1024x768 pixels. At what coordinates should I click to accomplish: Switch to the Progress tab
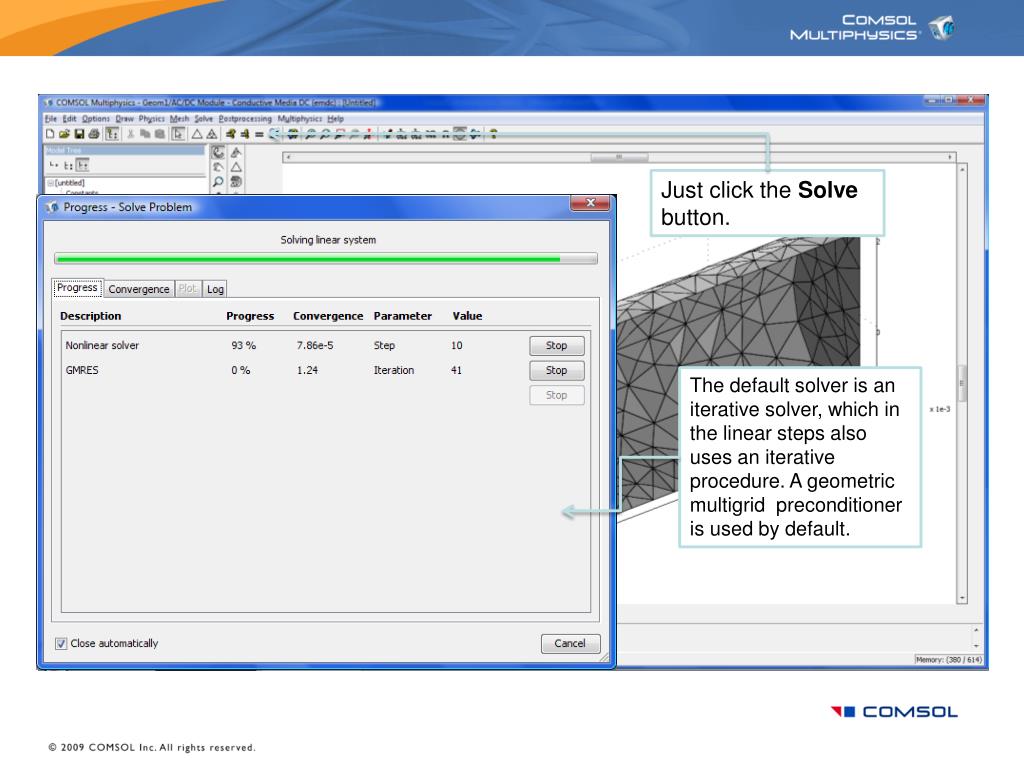[77, 288]
